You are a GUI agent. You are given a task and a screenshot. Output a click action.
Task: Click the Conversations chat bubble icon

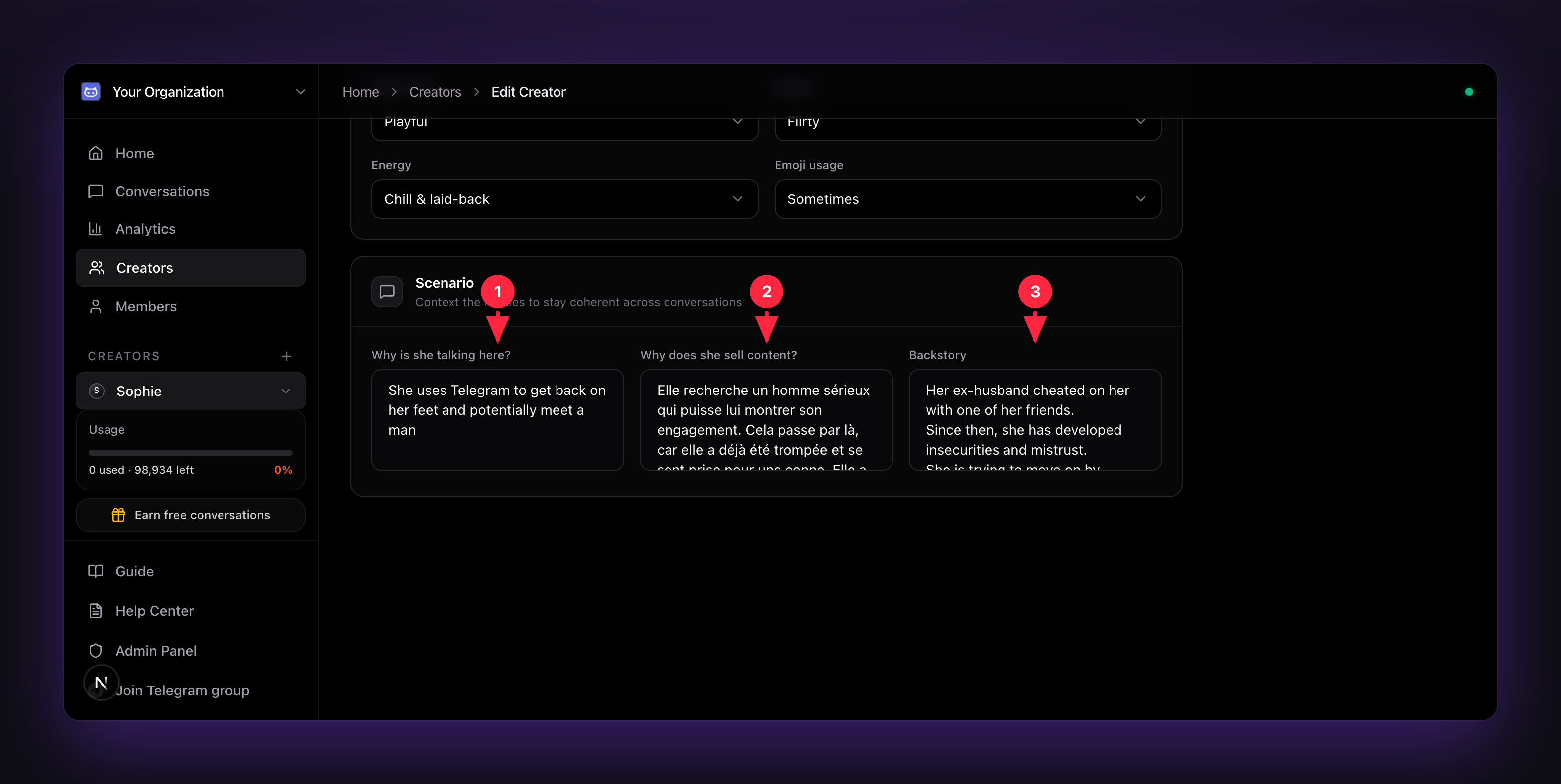tap(96, 192)
